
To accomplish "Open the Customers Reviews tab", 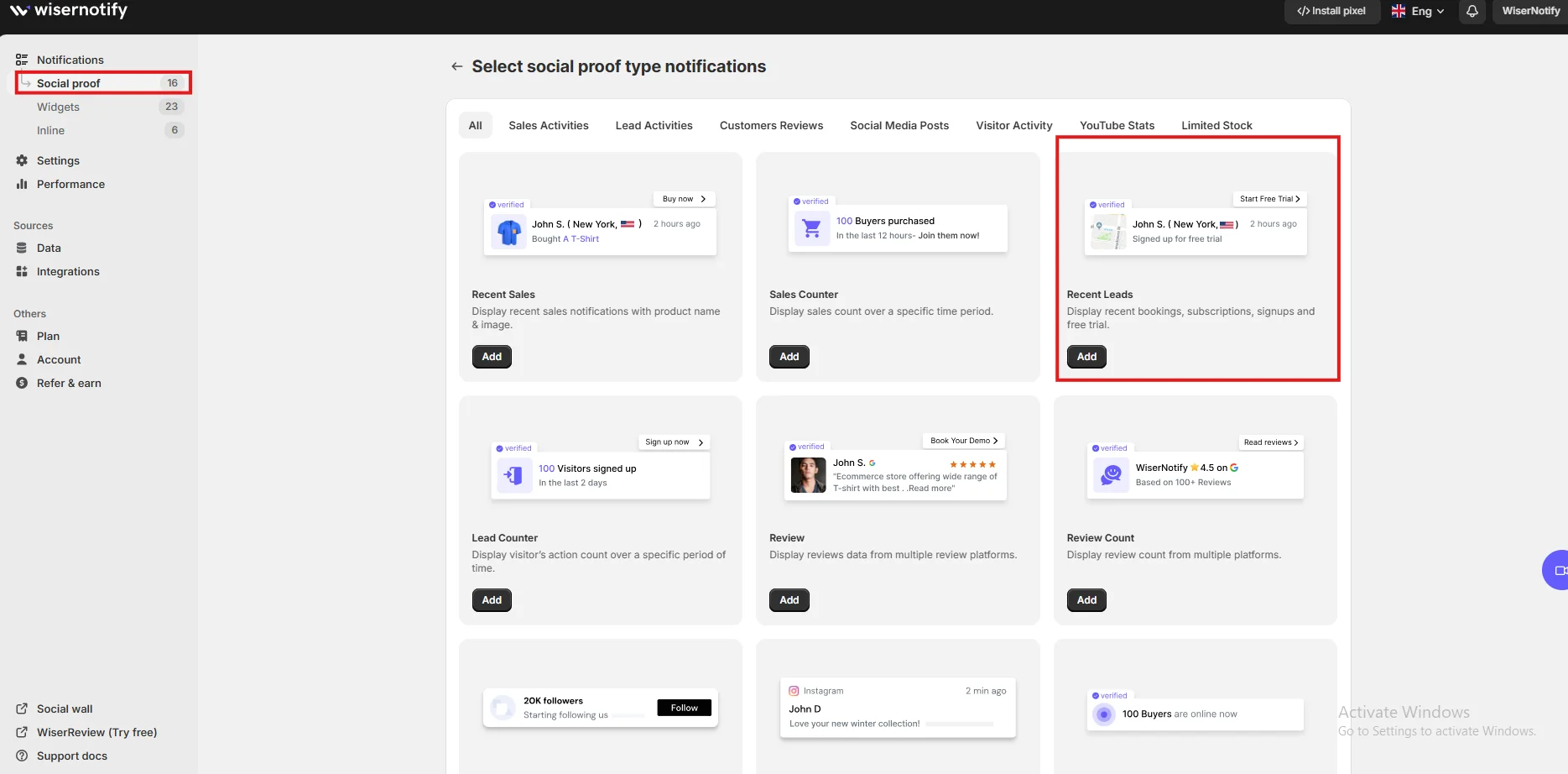I will (x=771, y=125).
